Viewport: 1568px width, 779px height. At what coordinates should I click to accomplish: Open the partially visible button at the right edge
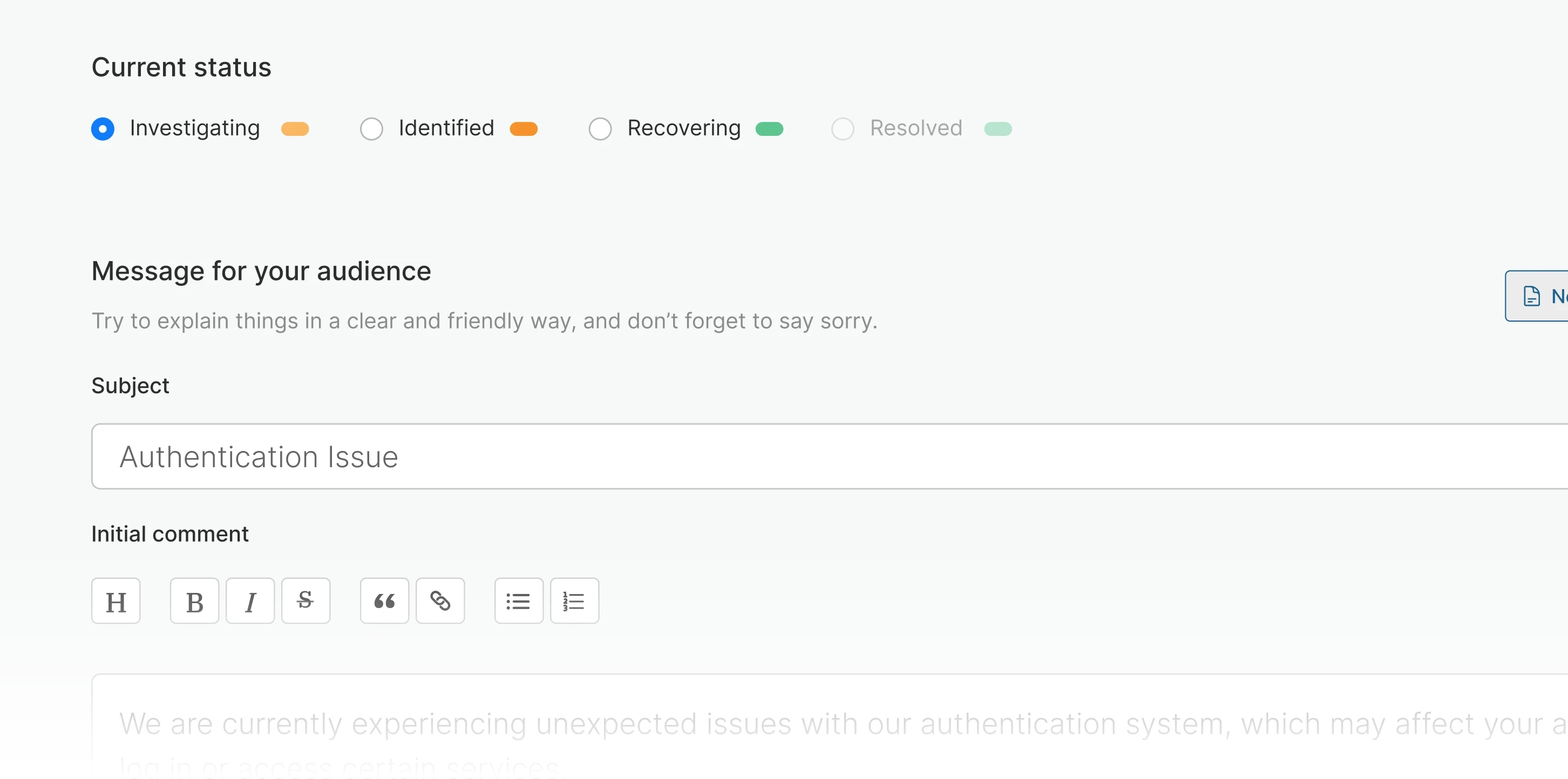1540,296
